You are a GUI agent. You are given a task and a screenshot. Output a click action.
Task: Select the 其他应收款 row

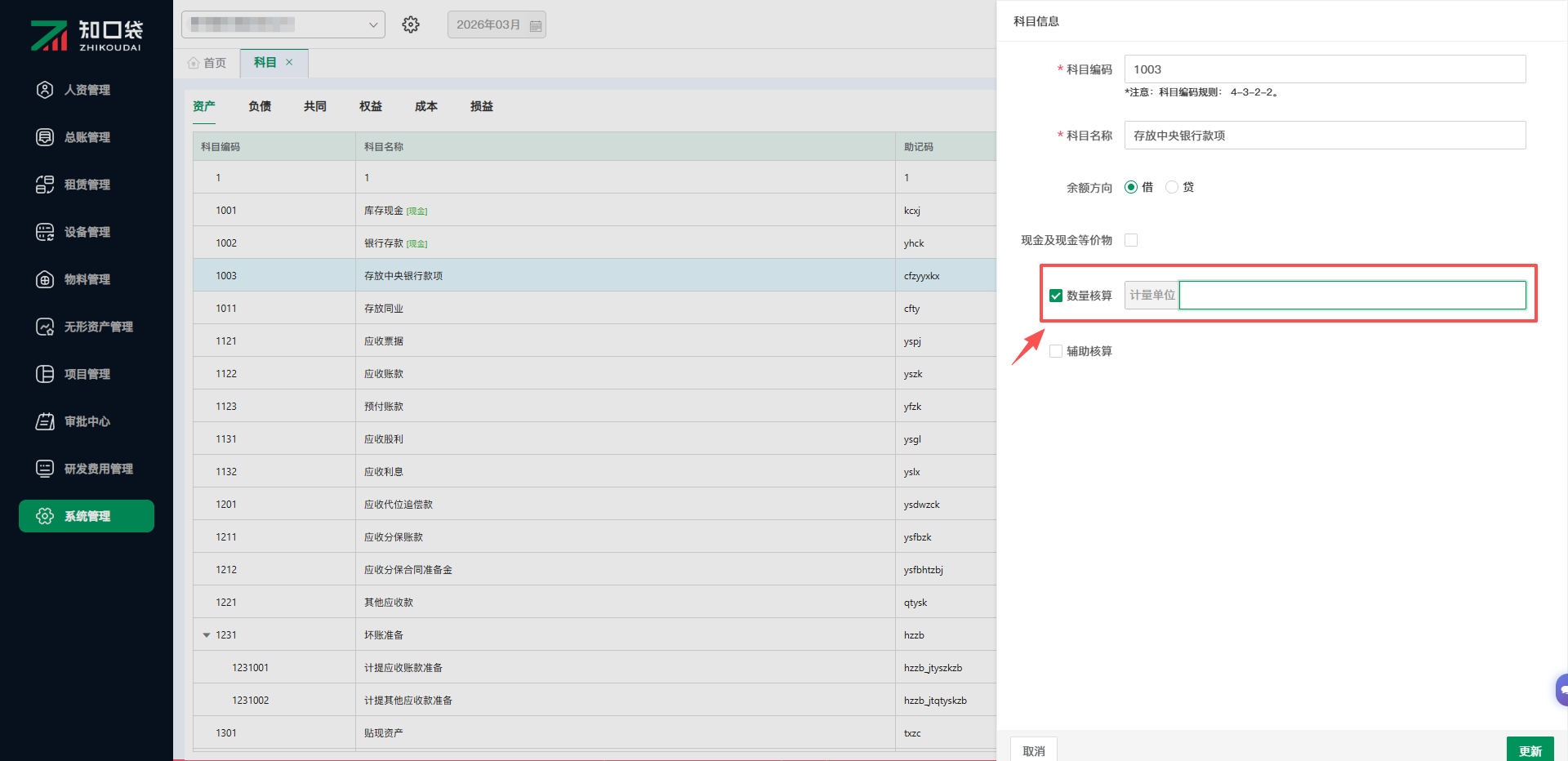pyautogui.click(x=595, y=602)
